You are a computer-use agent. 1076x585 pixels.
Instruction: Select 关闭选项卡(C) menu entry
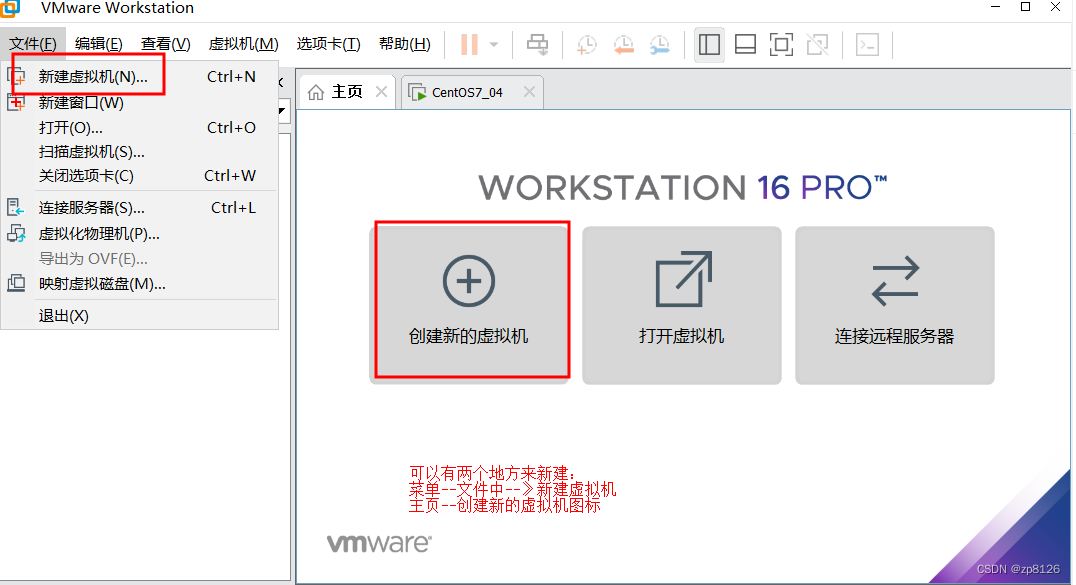tap(140, 176)
